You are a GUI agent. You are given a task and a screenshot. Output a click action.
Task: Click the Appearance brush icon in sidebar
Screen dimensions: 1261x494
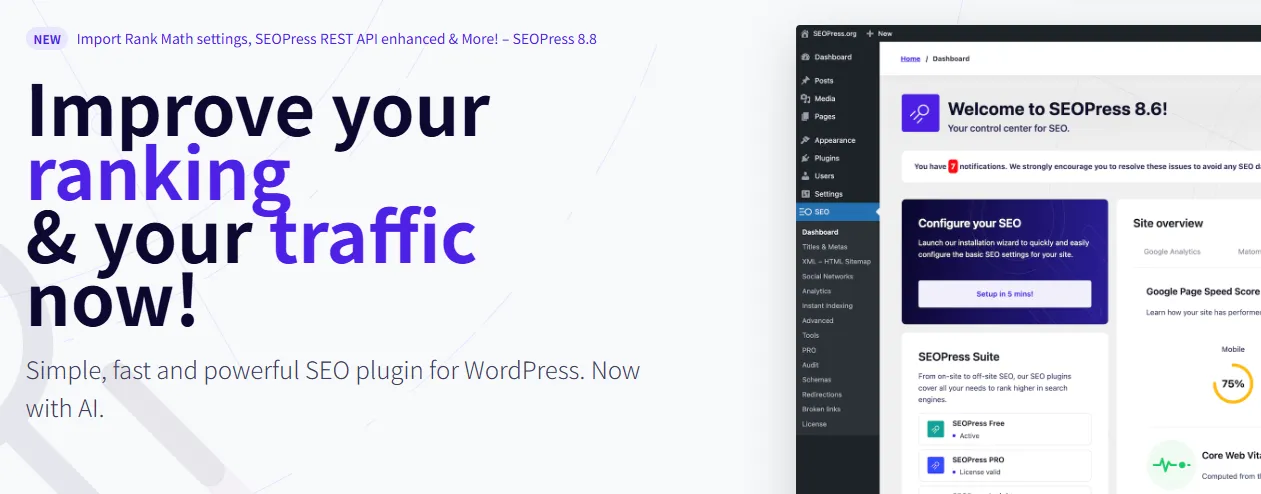[806, 140]
